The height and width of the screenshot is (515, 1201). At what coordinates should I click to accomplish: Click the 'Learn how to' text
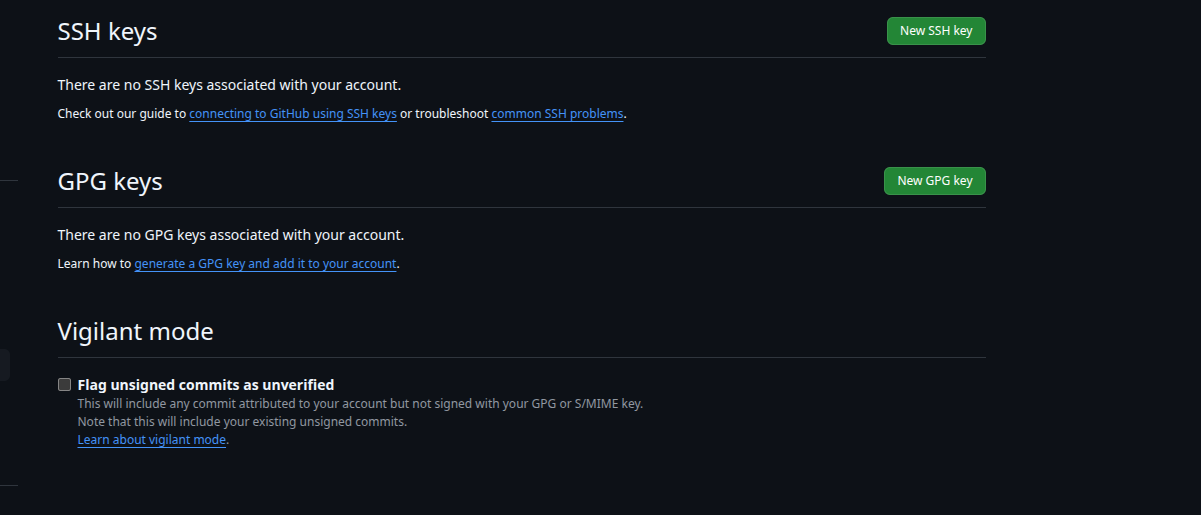pos(94,264)
